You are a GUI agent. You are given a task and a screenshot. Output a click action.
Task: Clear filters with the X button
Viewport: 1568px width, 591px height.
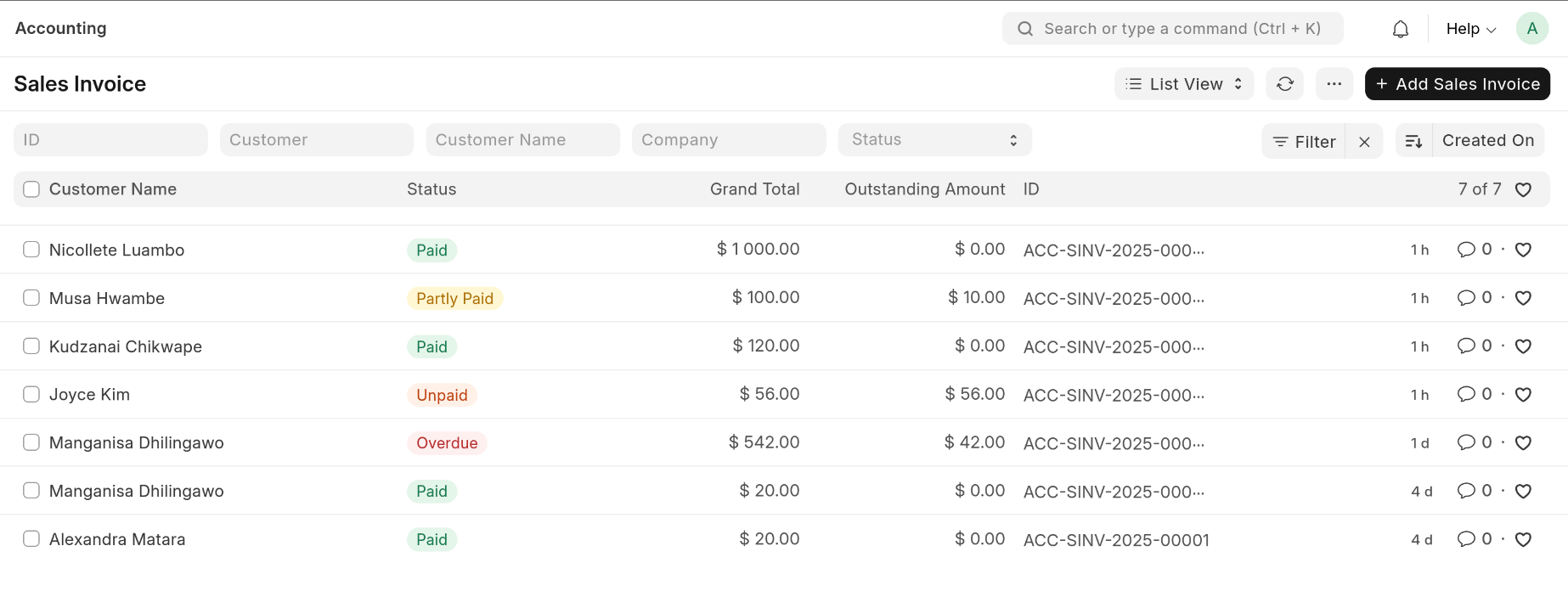click(1364, 142)
